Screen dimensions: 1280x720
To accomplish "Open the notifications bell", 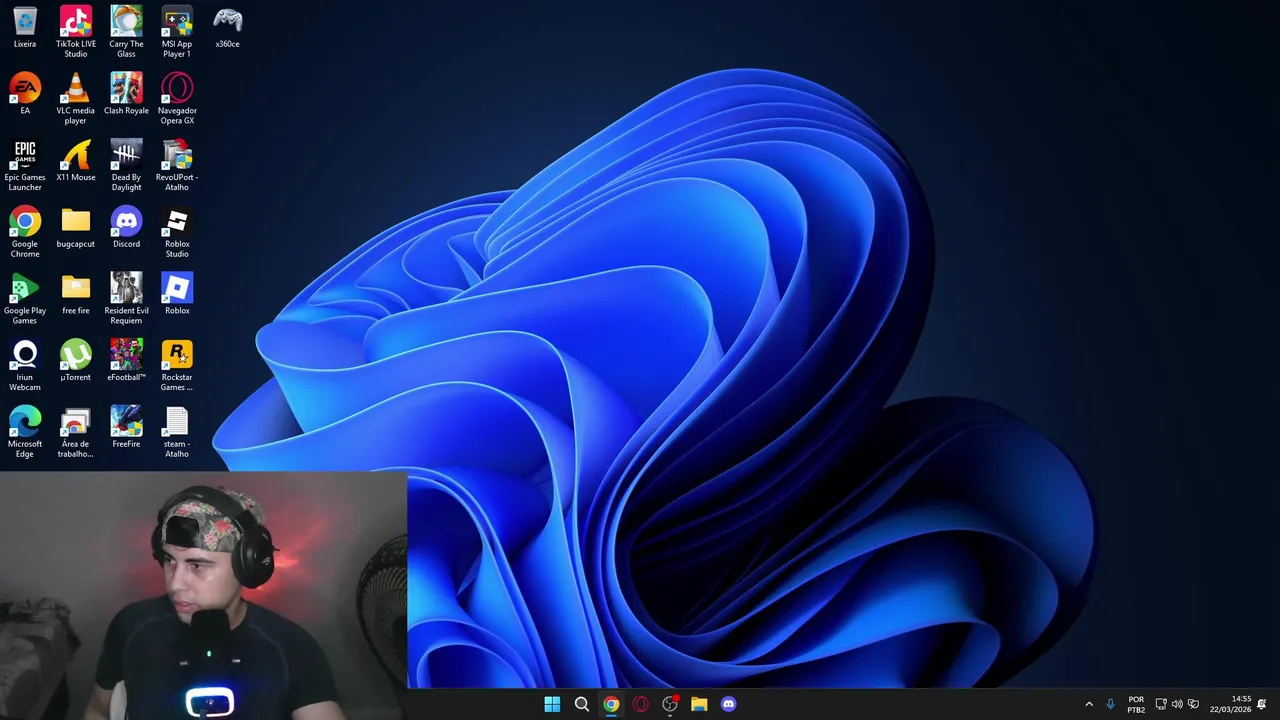I will coord(1262,704).
